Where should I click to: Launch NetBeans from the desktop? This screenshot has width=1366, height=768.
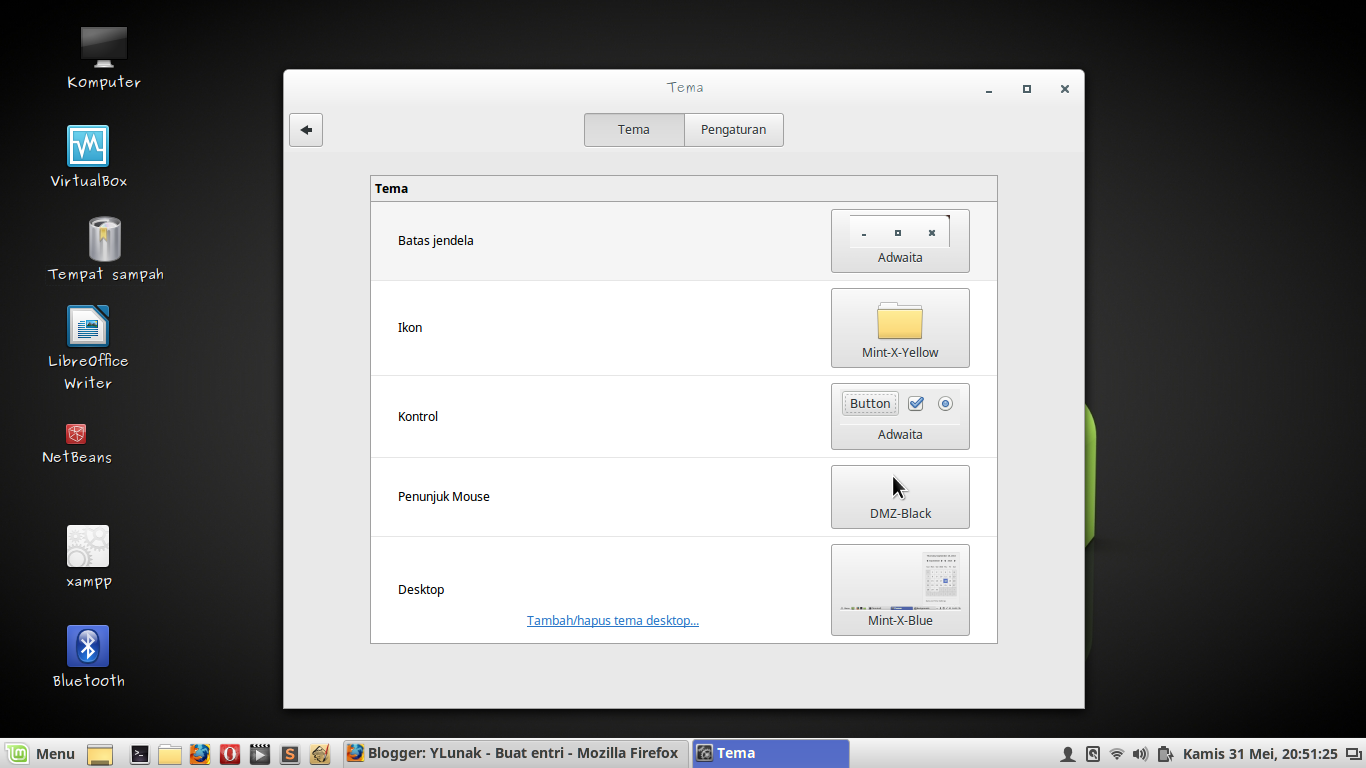76,435
